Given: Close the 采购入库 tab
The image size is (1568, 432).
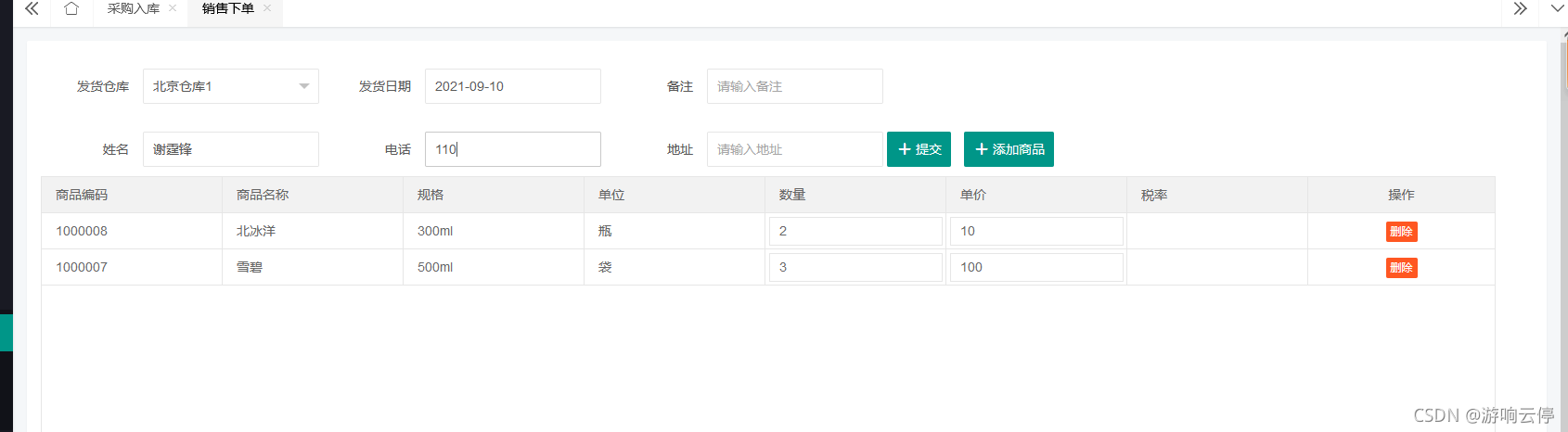Looking at the screenshot, I should [x=173, y=8].
